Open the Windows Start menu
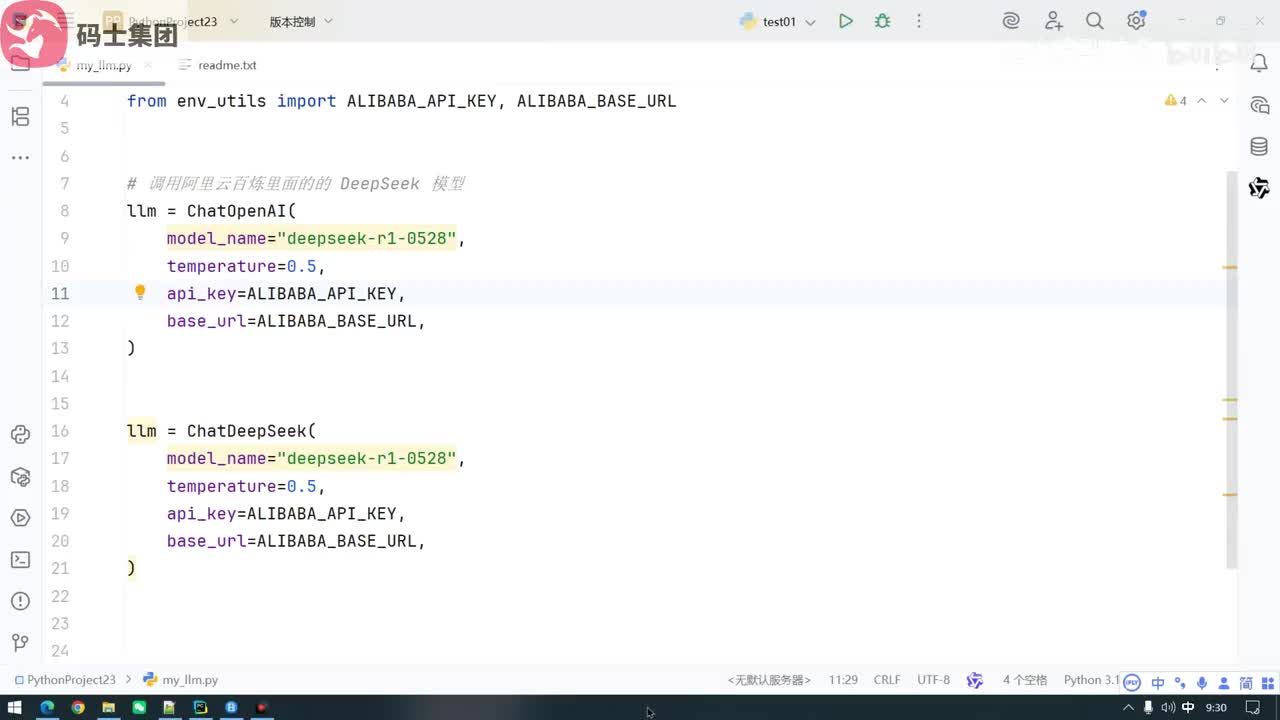 15,707
